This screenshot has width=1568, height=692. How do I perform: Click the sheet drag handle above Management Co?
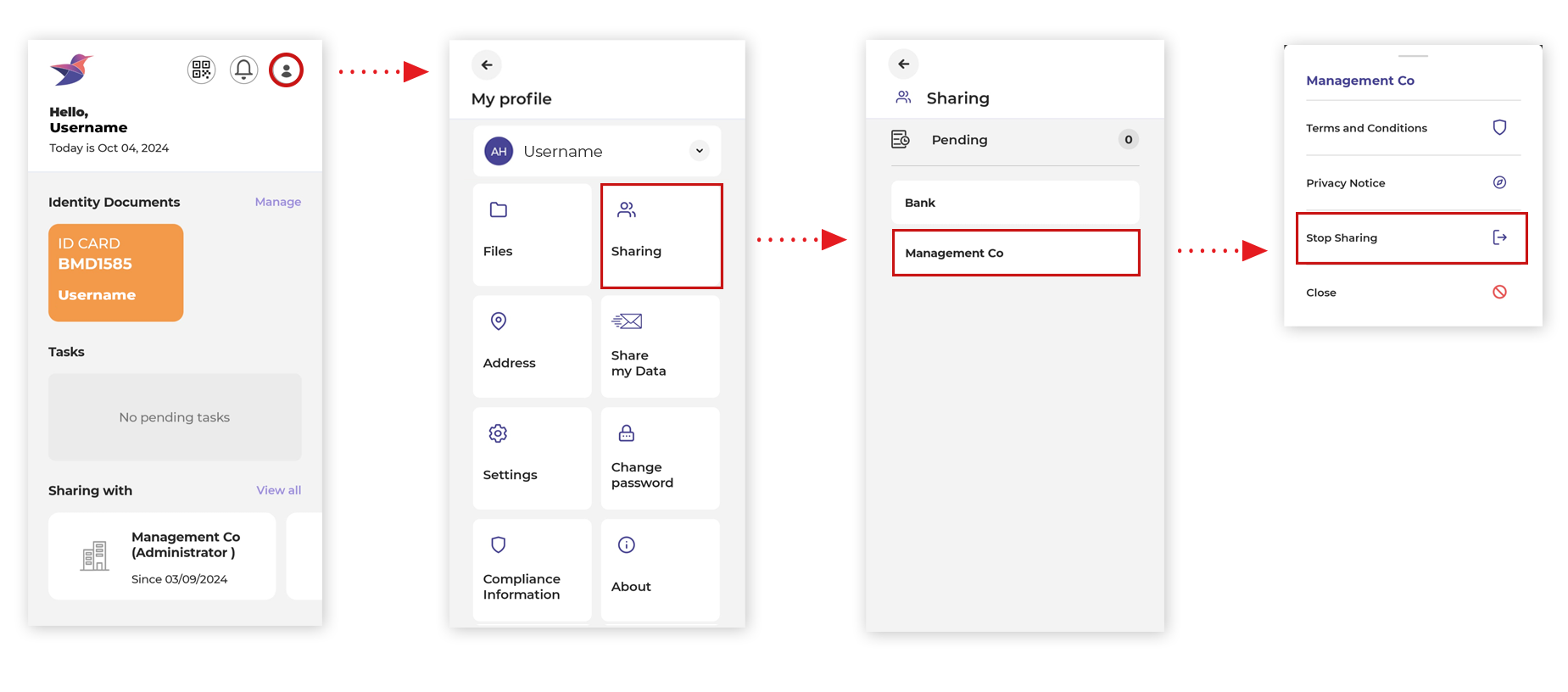[x=1413, y=56]
